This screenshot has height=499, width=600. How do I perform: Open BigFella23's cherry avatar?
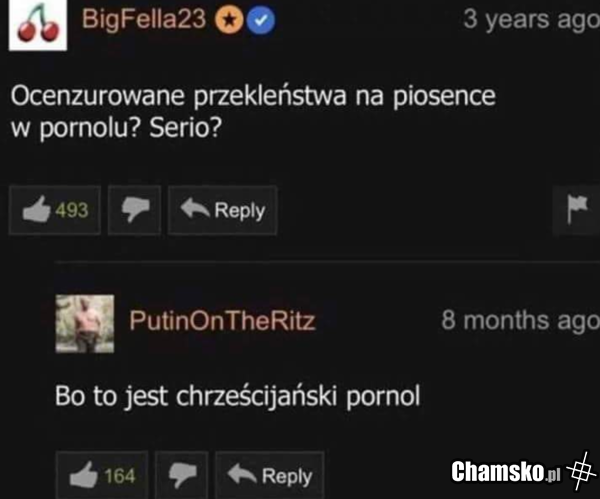click(x=38, y=25)
